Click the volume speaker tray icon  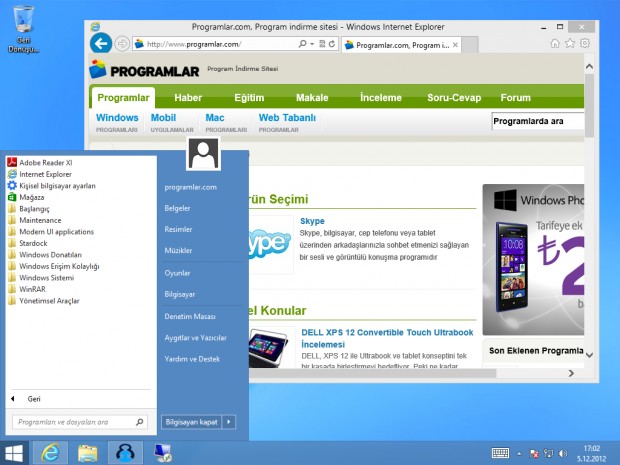point(563,454)
